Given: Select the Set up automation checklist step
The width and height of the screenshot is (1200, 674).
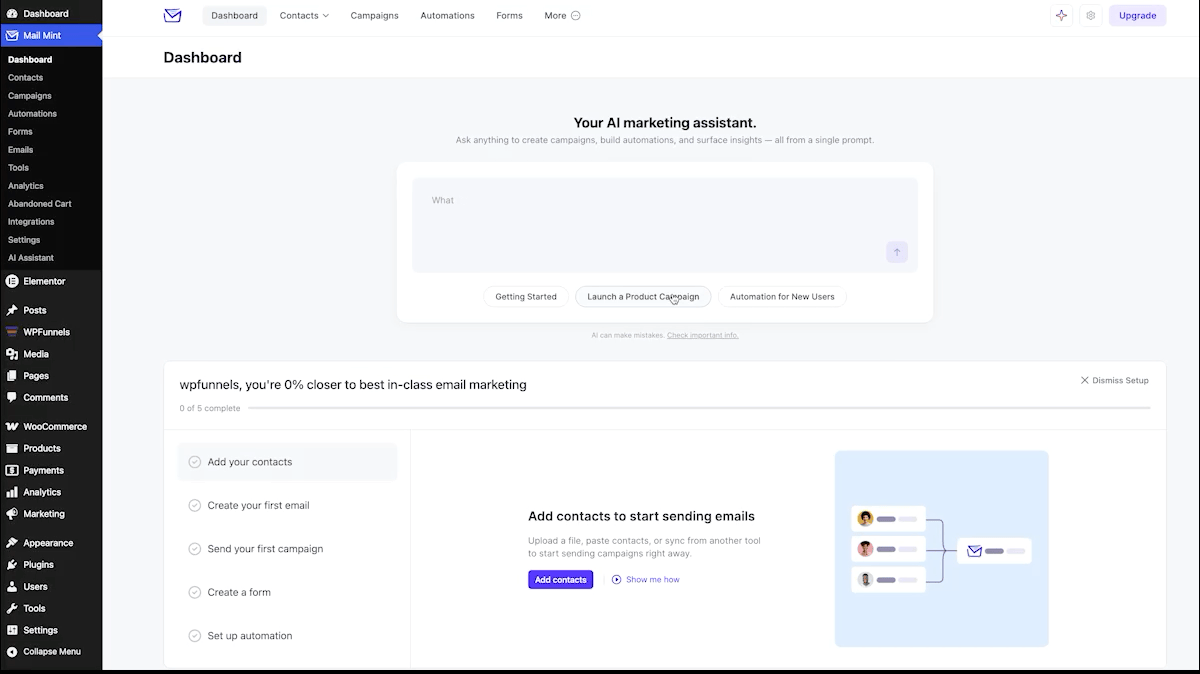Looking at the screenshot, I should tap(288, 636).
